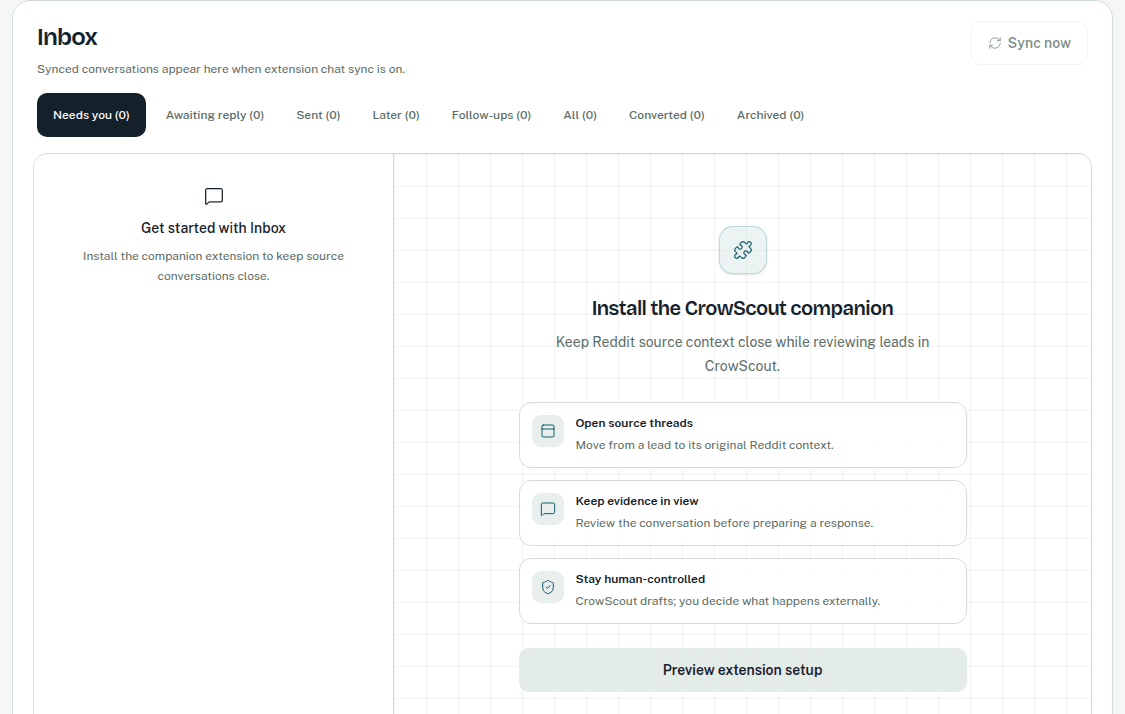This screenshot has height=714, width=1125.
Task: Go to the Follow-ups (0) tab
Action: pos(491,115)
